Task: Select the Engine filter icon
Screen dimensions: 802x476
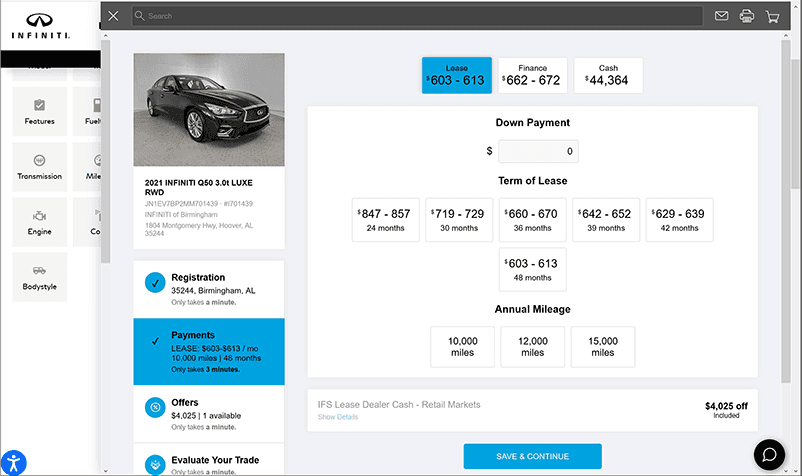Action: coord(39,216)
